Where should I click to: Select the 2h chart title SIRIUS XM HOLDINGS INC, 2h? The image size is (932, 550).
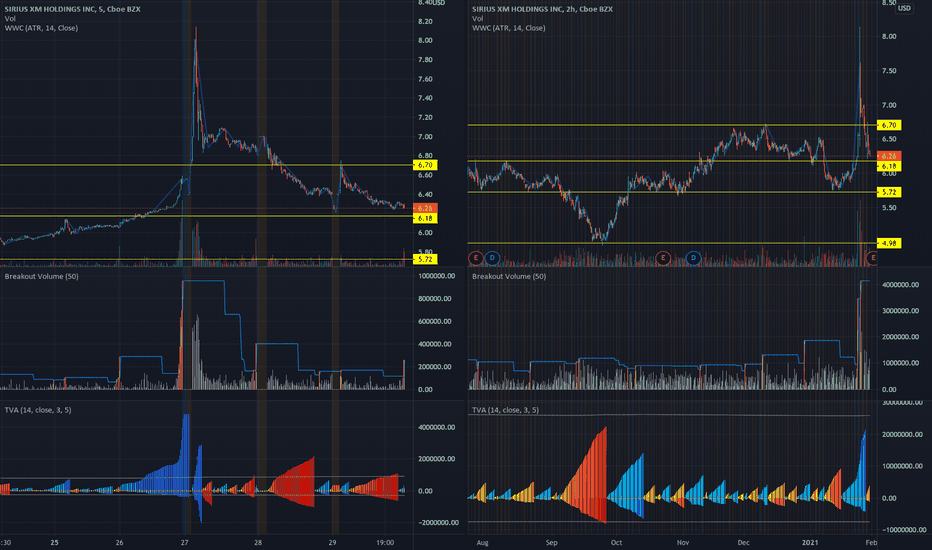[542, 10]
